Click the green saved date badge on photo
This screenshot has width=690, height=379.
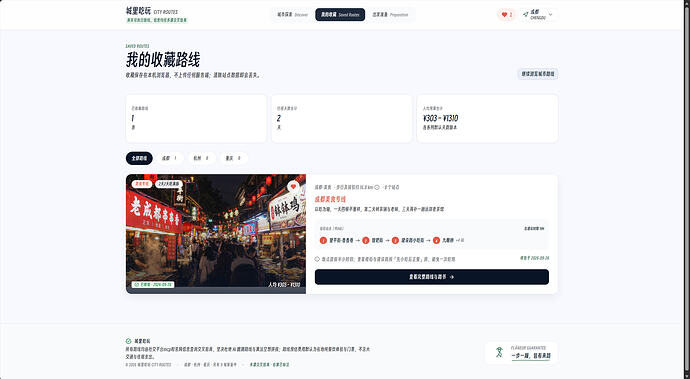point(153,285)
